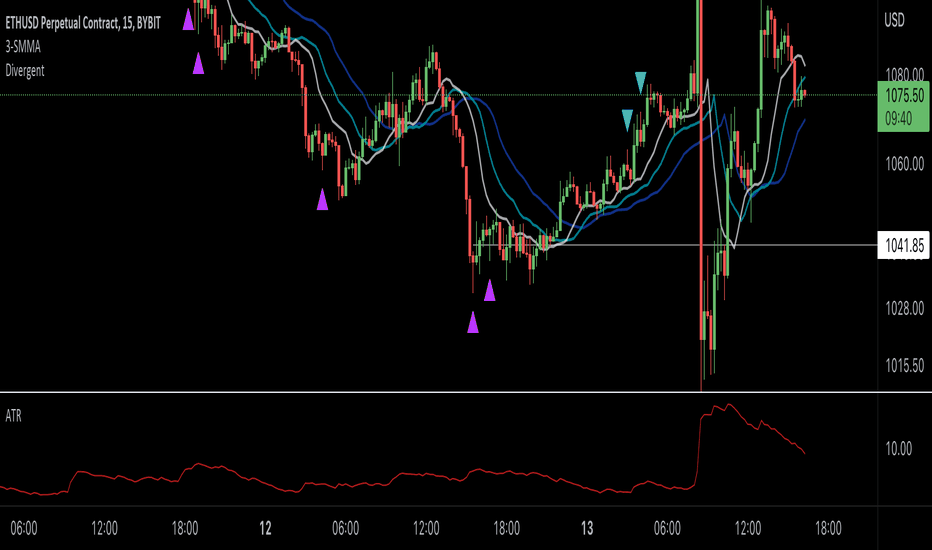This screenshot has height=550, width=932.
Task: Select the red ATR line peak
Action: [x=729, y=406]
